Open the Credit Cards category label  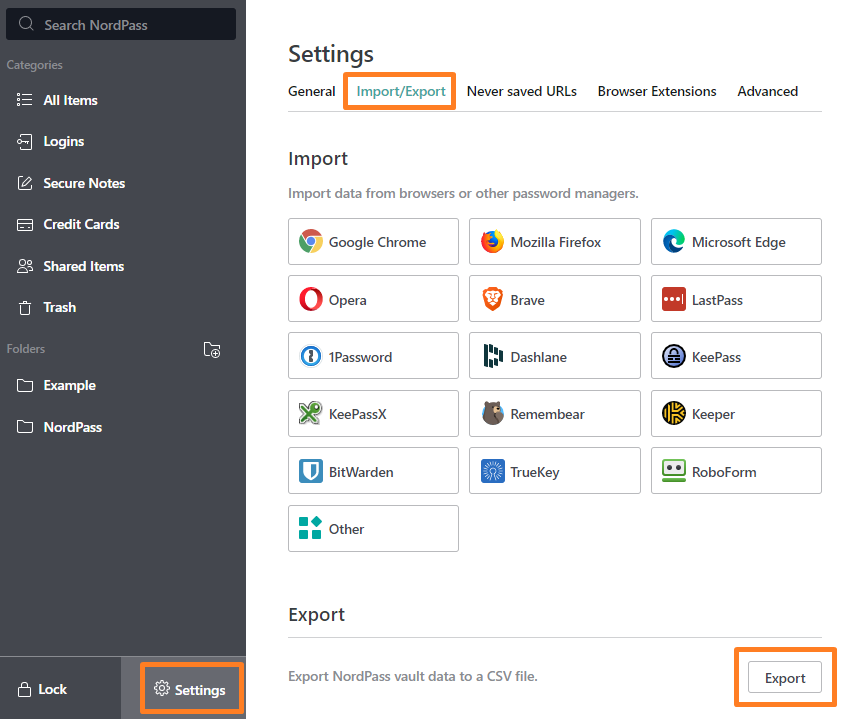coord(81,225)
